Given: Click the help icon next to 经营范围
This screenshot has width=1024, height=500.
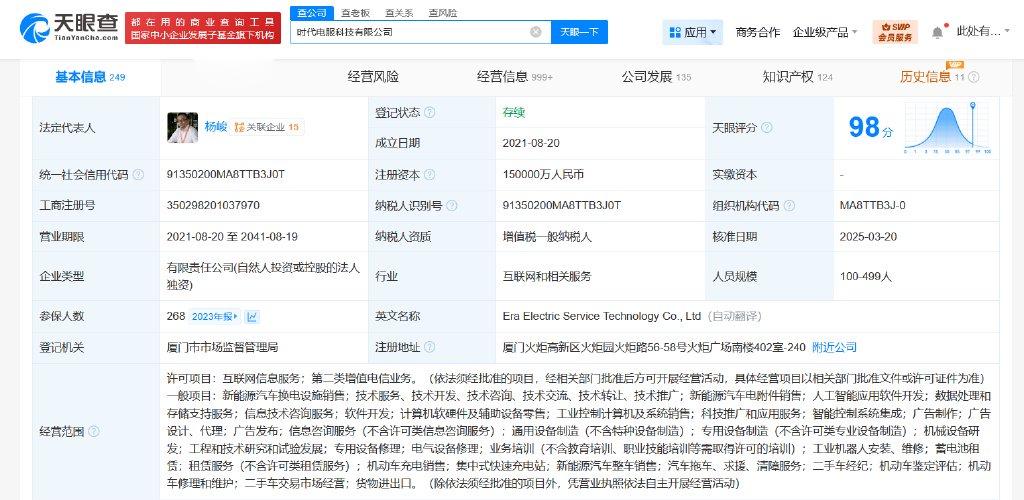Looking at the screenshot, I should coord(94,431).
